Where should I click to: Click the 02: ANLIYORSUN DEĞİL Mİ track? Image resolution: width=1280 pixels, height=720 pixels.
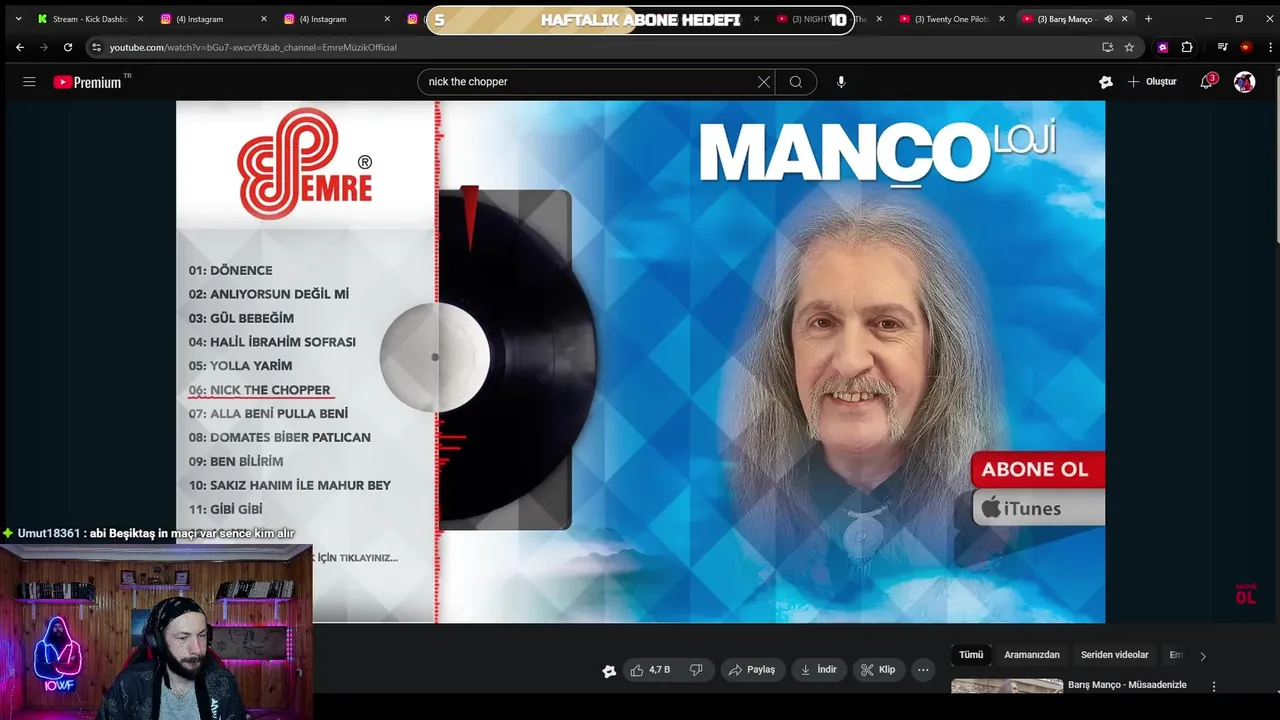pos(268,294)
